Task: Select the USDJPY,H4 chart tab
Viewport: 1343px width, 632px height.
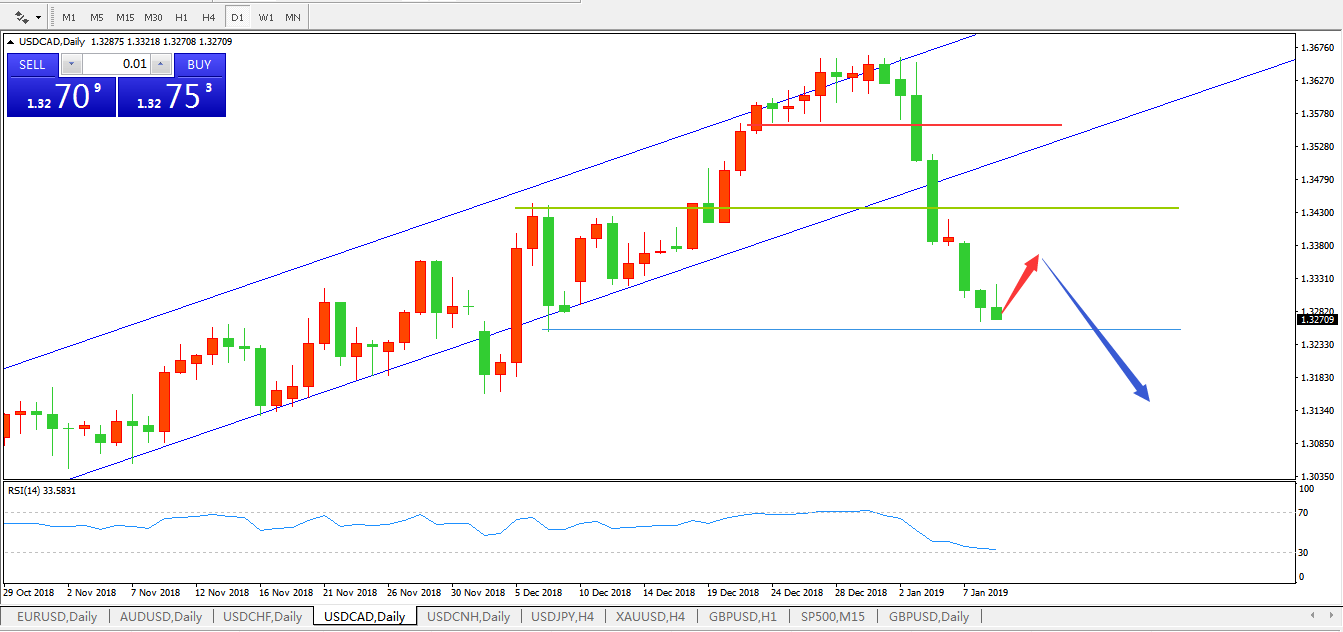Action: (562, 616)
